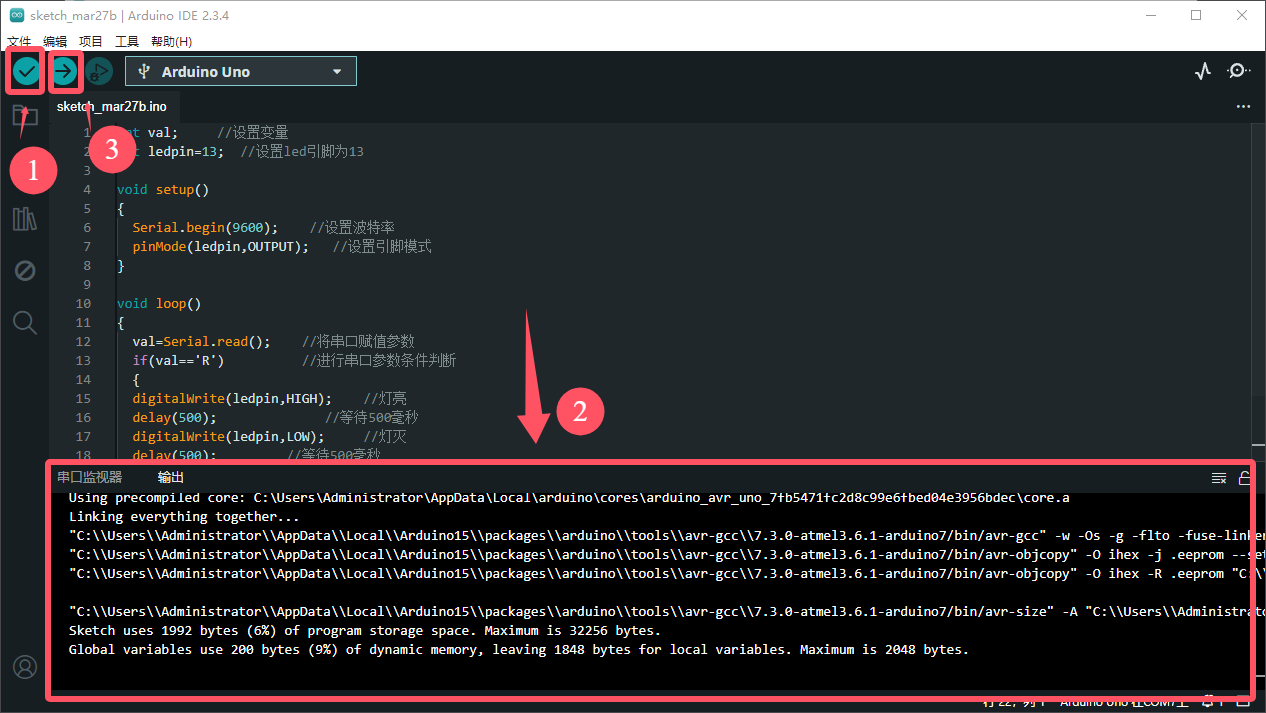The height and width of the screenshot is (713, 1266).
Task: Open the Serial Monitor magnifier icon
Action: [x=1239, y=71]
